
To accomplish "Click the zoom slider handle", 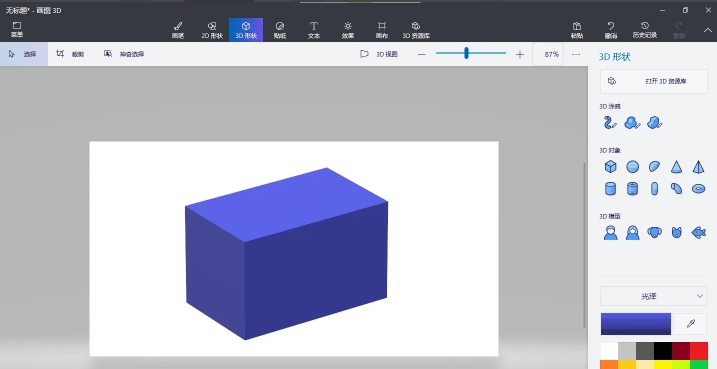I will pyautogui.click(x=466, y=53).
